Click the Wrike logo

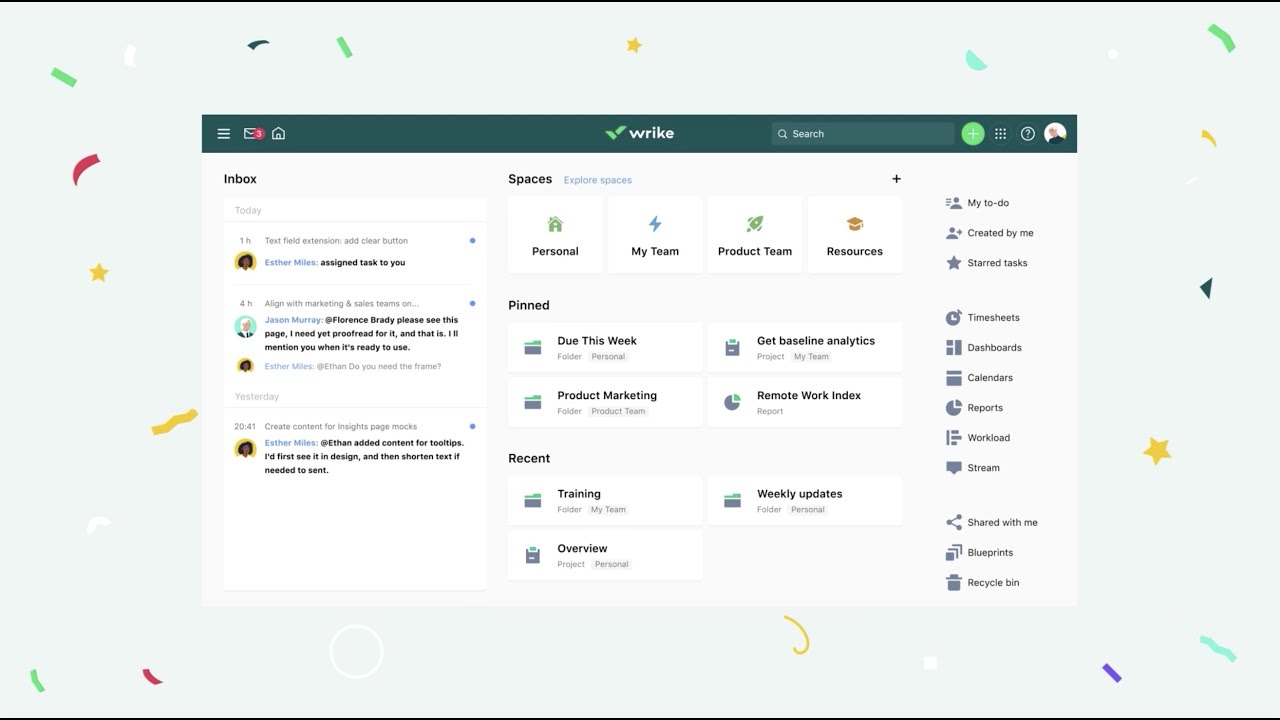point(640,133)
